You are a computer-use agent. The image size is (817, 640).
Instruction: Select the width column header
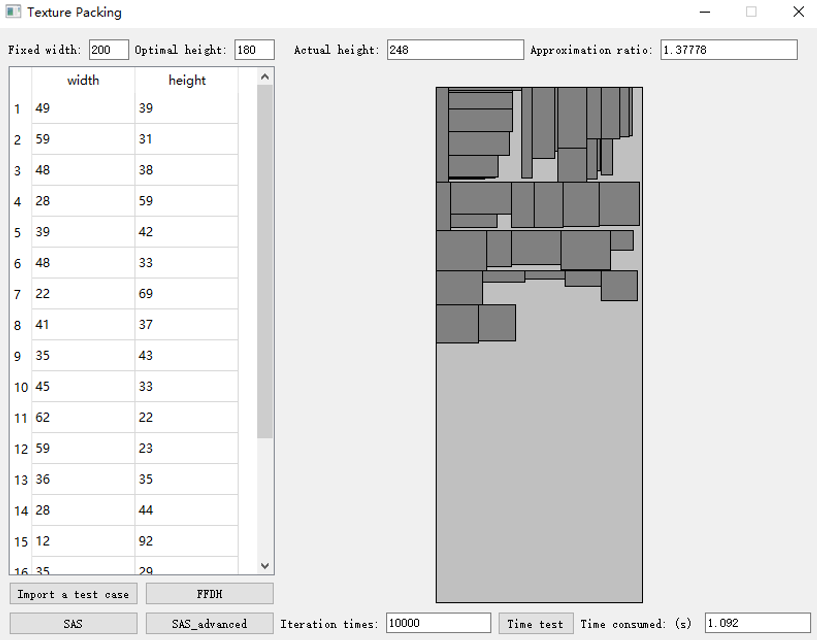click(83, 80)
